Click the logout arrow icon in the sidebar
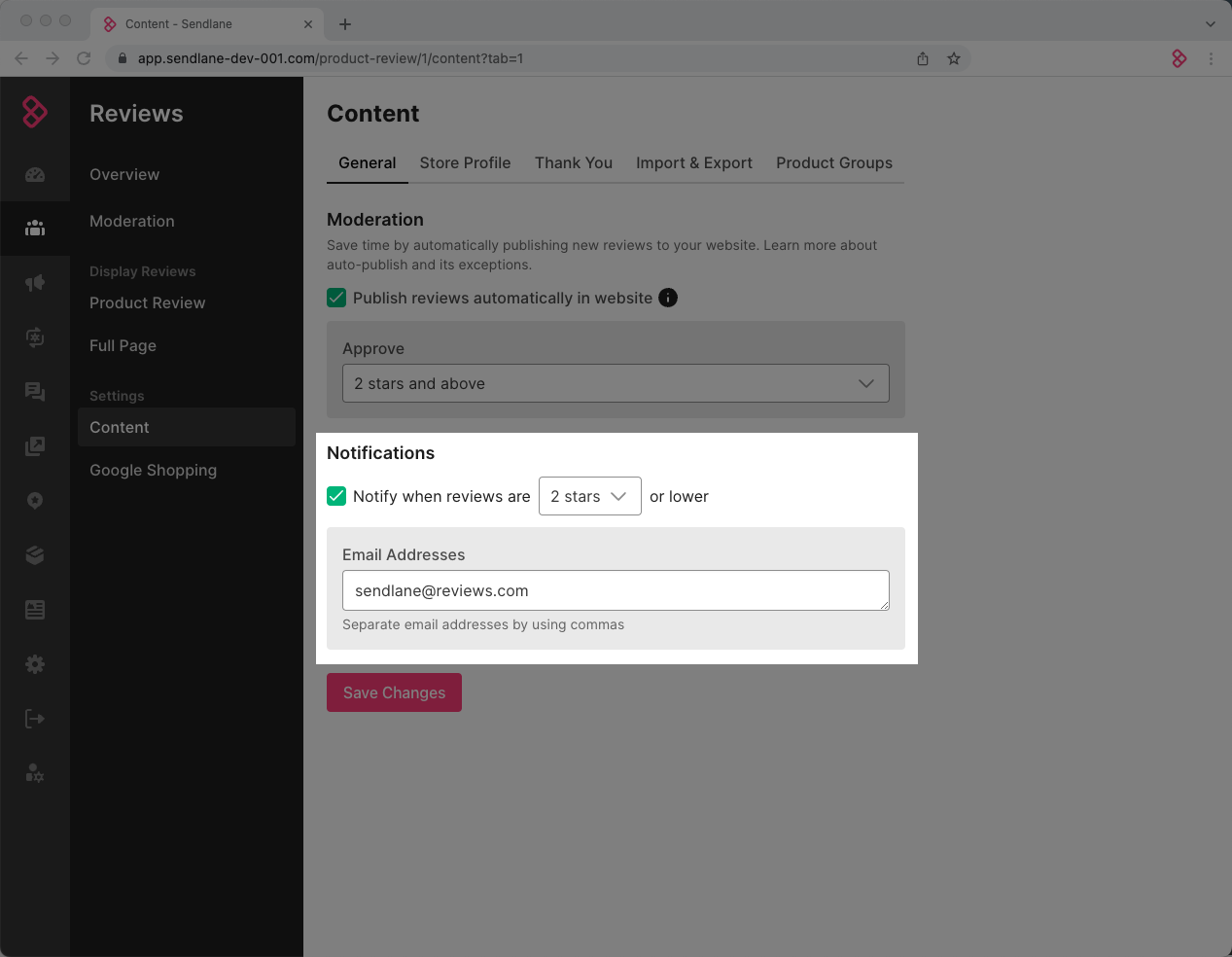The image size is (1232, 957). [35, 719]
